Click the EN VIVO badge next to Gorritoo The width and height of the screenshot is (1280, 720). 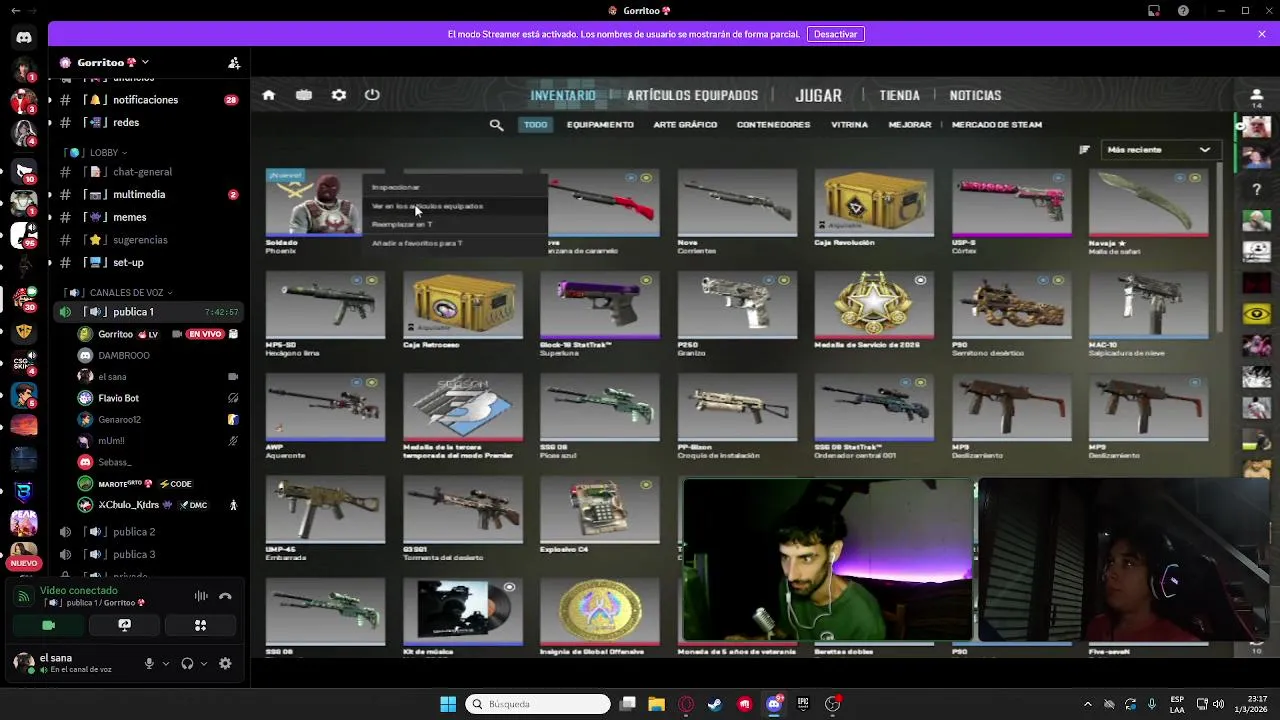click(205, 334)
